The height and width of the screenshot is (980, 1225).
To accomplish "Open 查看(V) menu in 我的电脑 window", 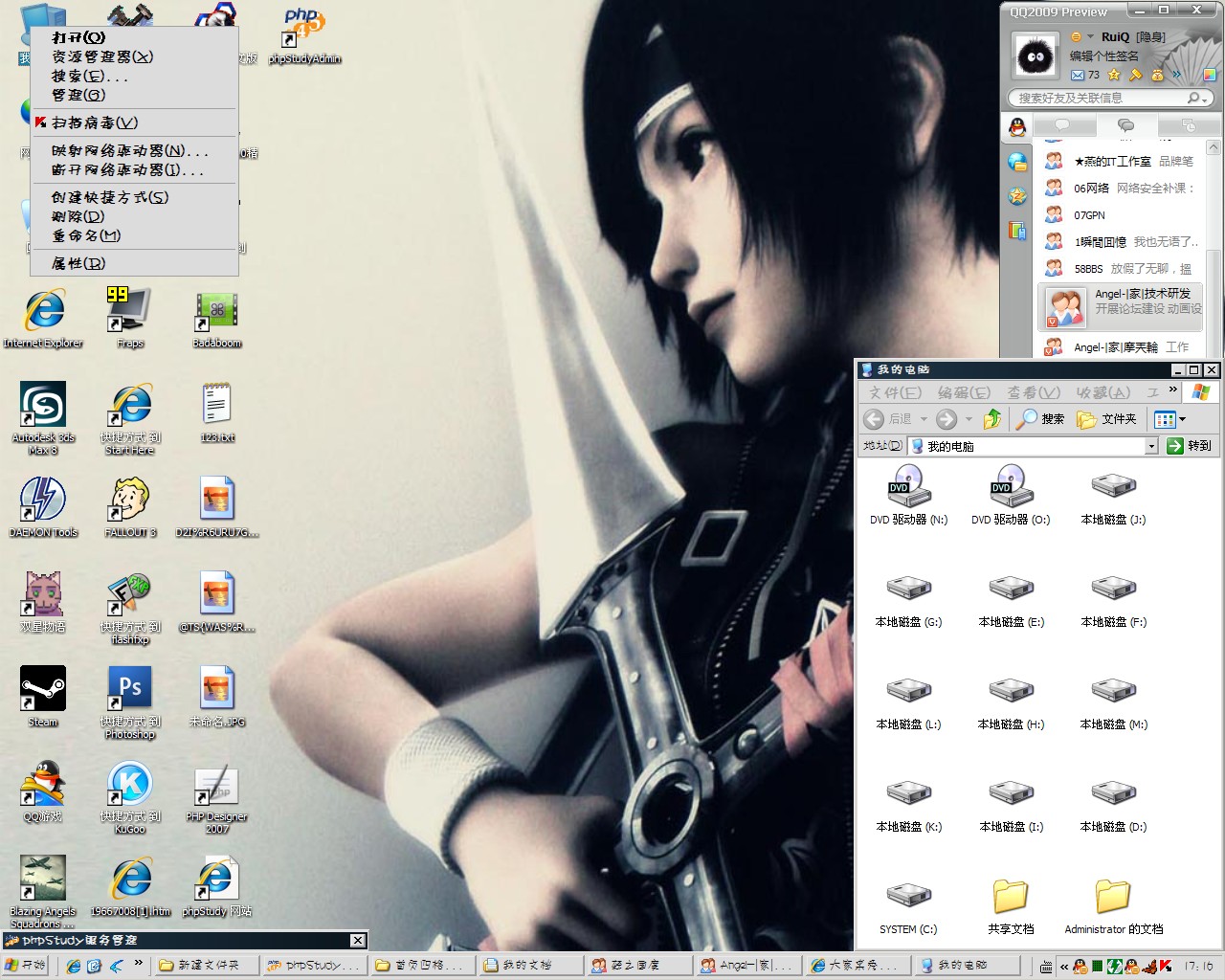I will [1034, 392].
